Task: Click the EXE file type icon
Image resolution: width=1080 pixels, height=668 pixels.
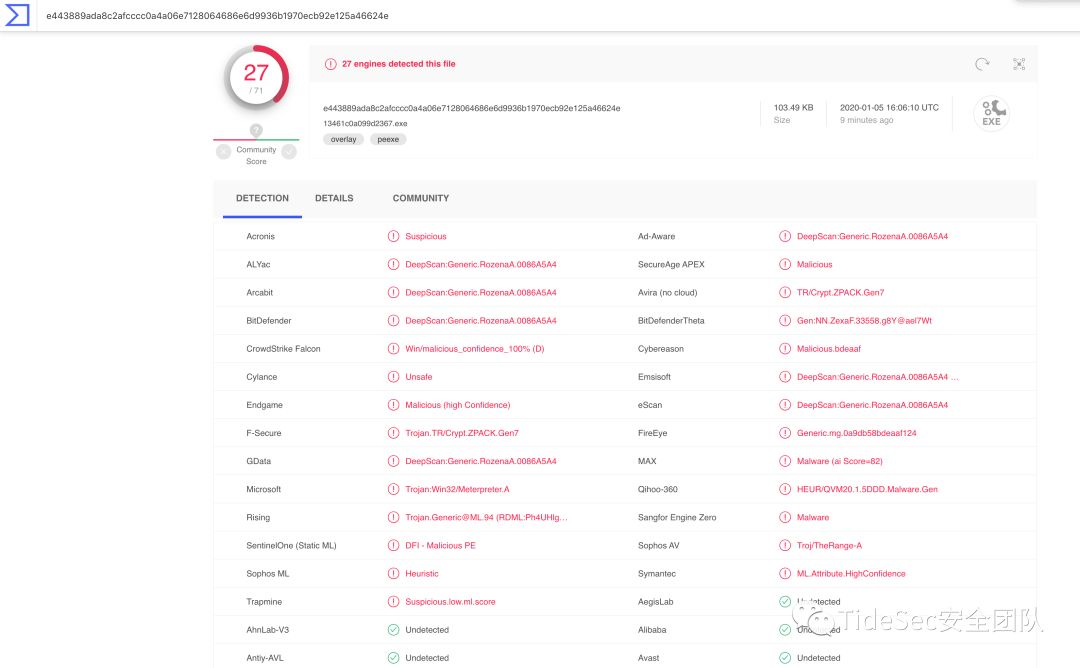Action: click(992, 113)
